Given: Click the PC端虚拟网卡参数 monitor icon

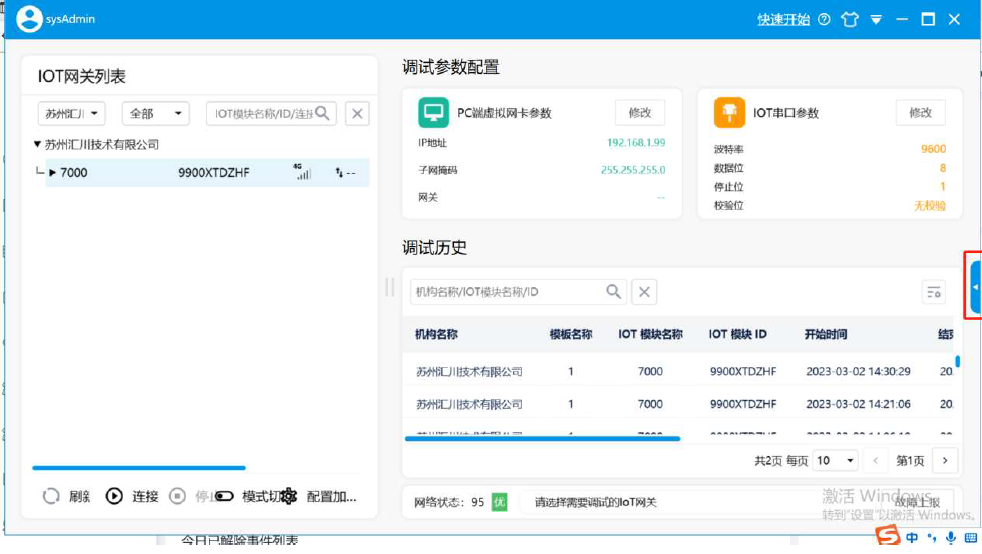Looking at the screenshot, I should [x=433, y=113].
